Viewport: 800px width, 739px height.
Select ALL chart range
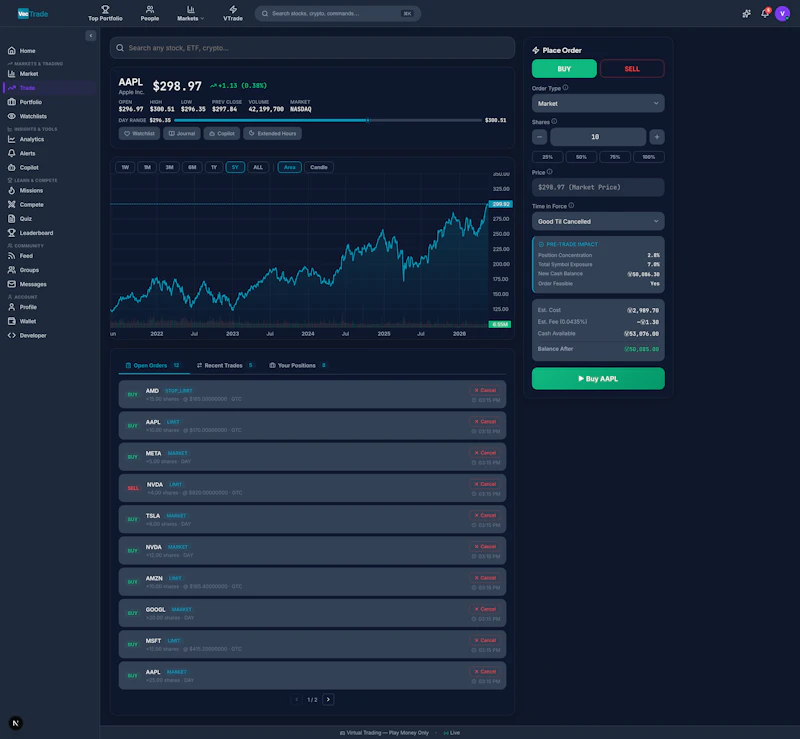click(258, 167)
